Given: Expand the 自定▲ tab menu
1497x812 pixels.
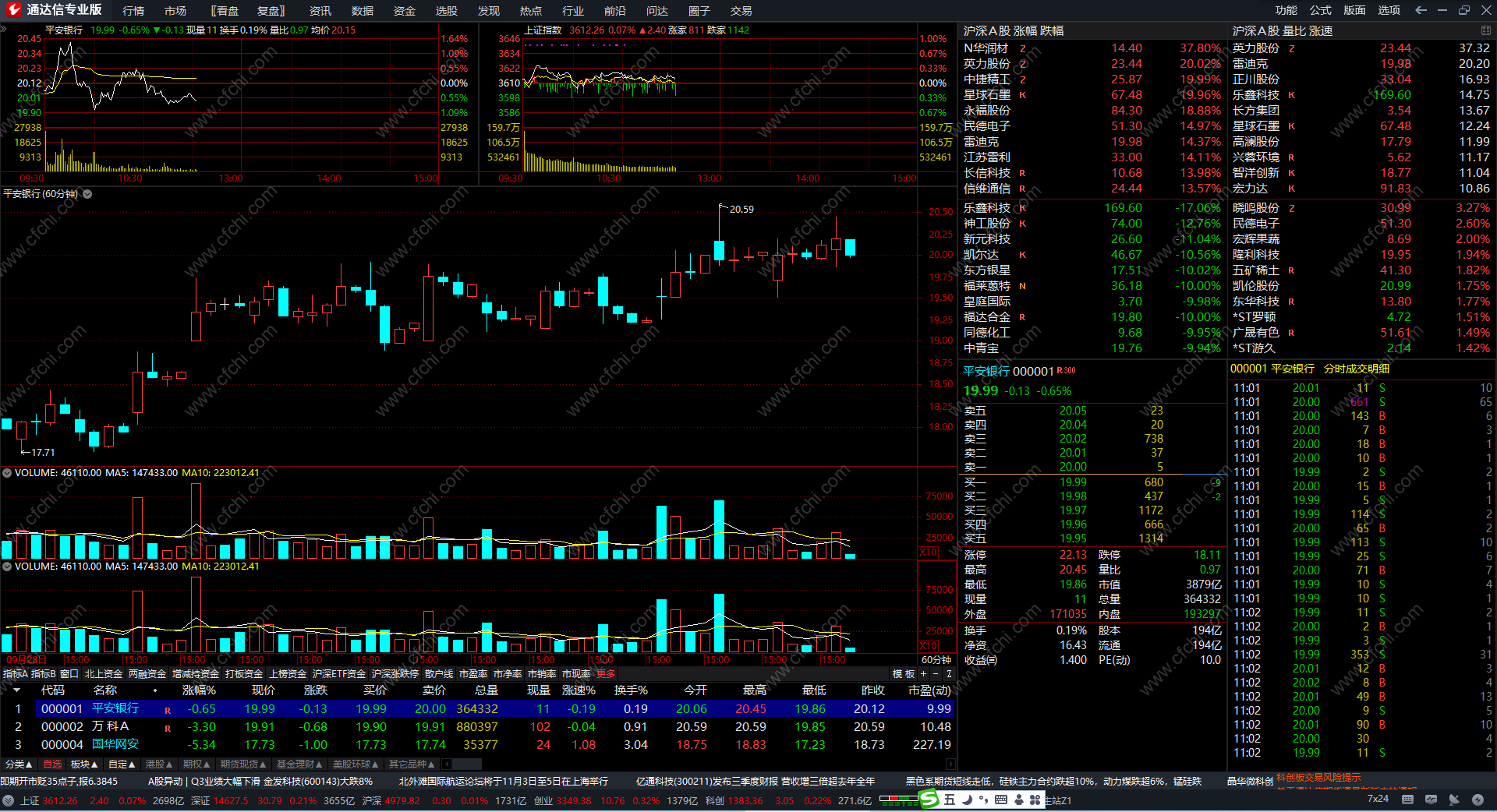Looking at the screenshot, I should (x=122, y=764).
